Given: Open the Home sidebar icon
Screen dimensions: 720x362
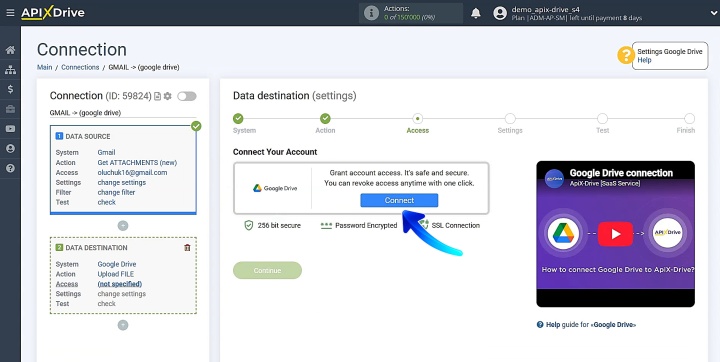Looking at the screenshot, I should [10, 50].
